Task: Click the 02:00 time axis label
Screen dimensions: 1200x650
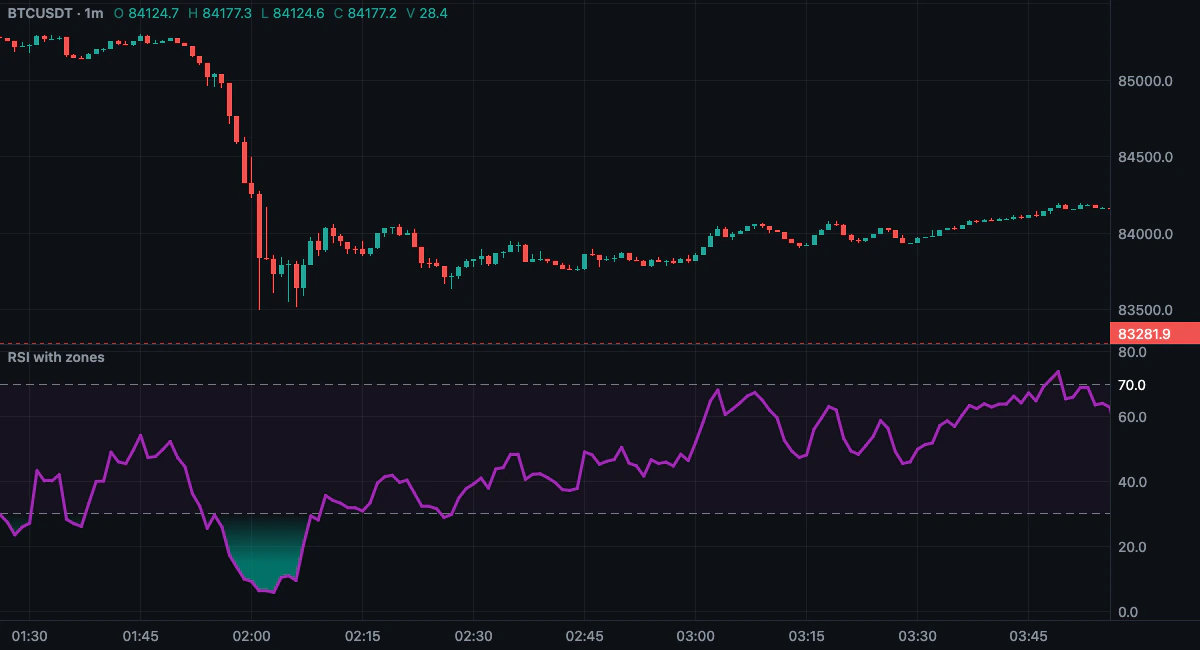Action: pos(251,637)
